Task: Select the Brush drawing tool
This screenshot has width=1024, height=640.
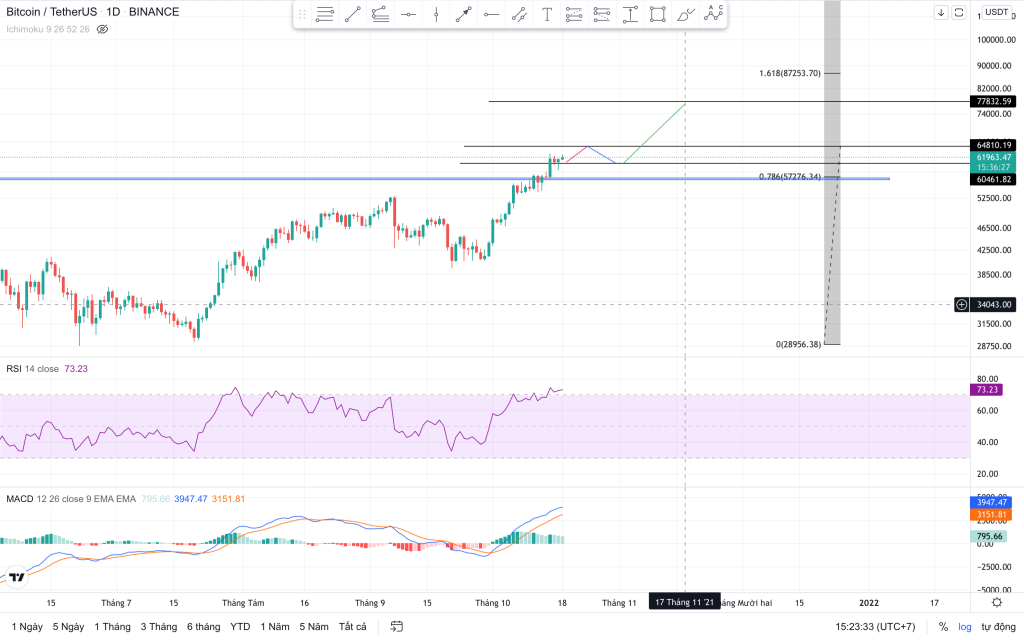Action: pyautogui.click(x=685, y=14)
